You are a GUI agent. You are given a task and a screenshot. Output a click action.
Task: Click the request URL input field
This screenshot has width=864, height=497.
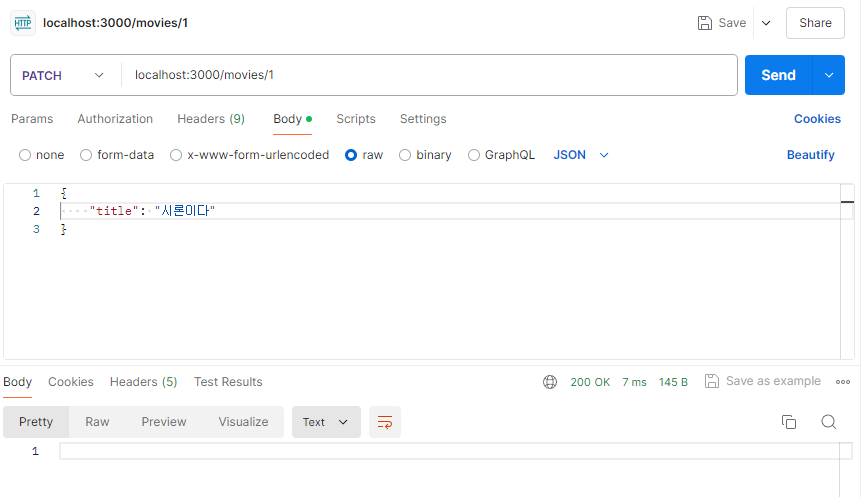point(430,75)
